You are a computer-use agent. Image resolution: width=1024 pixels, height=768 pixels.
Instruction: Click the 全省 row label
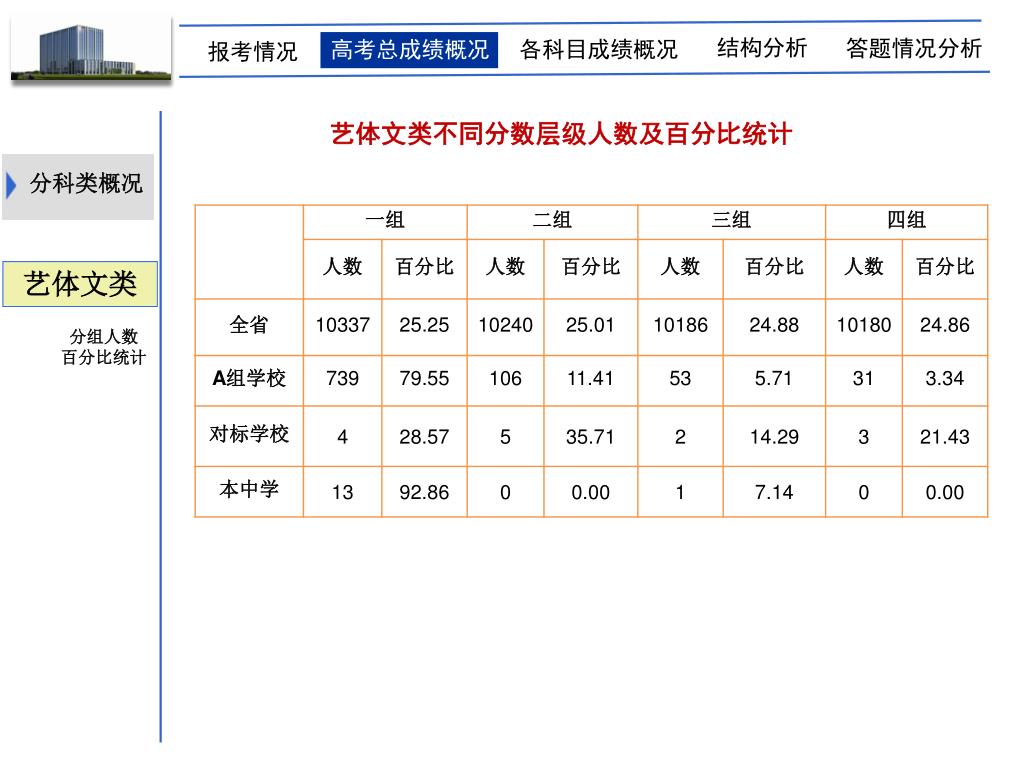click(x=249, y=325)
